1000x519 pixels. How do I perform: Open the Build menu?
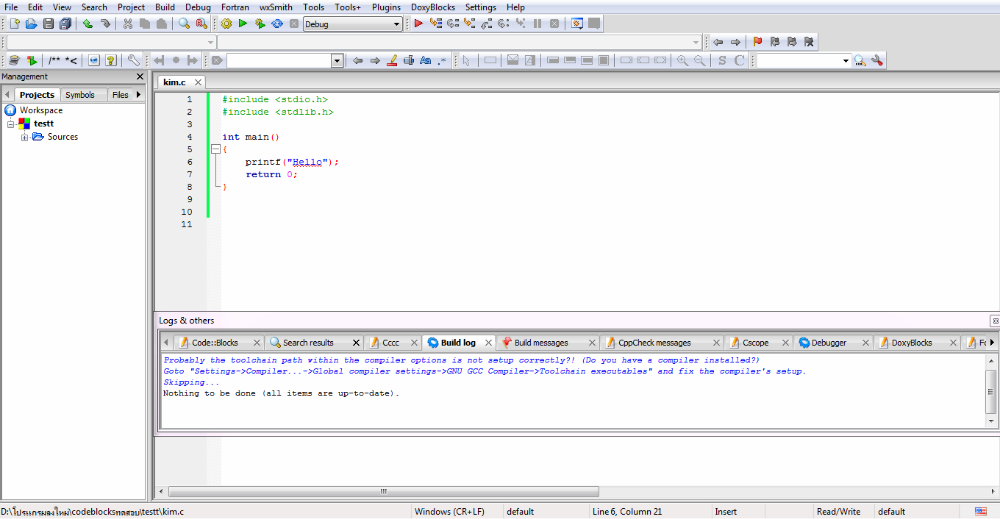coord(165,7)
